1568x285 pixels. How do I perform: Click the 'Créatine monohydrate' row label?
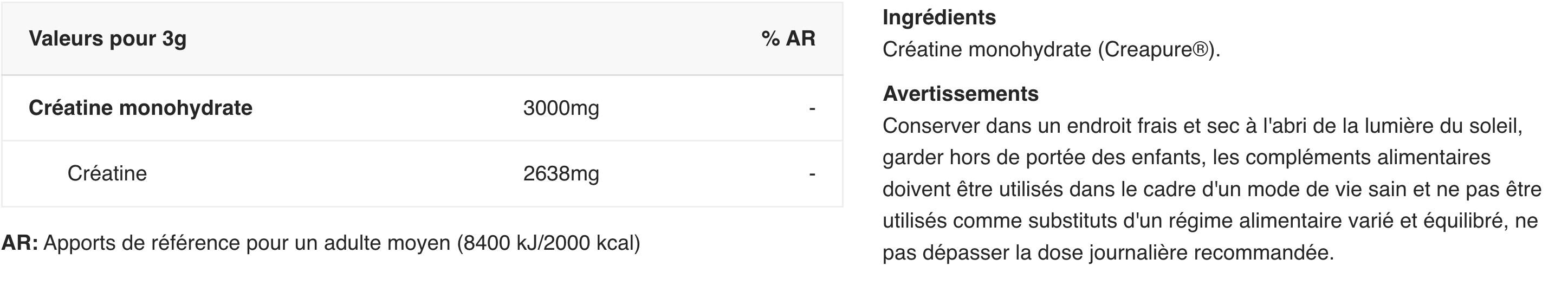click(141, 108)
